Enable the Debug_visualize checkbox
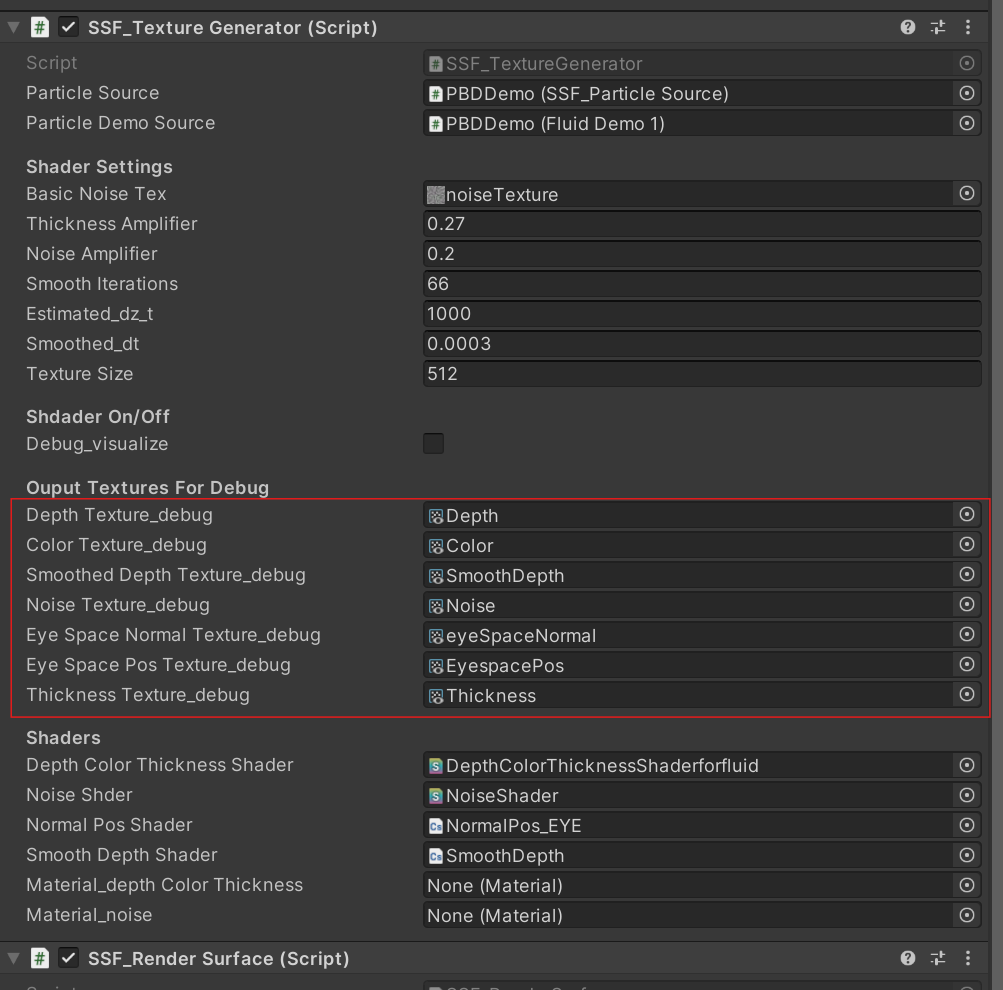The width and height of the screenshot is (1003, 990). (432, 443)
